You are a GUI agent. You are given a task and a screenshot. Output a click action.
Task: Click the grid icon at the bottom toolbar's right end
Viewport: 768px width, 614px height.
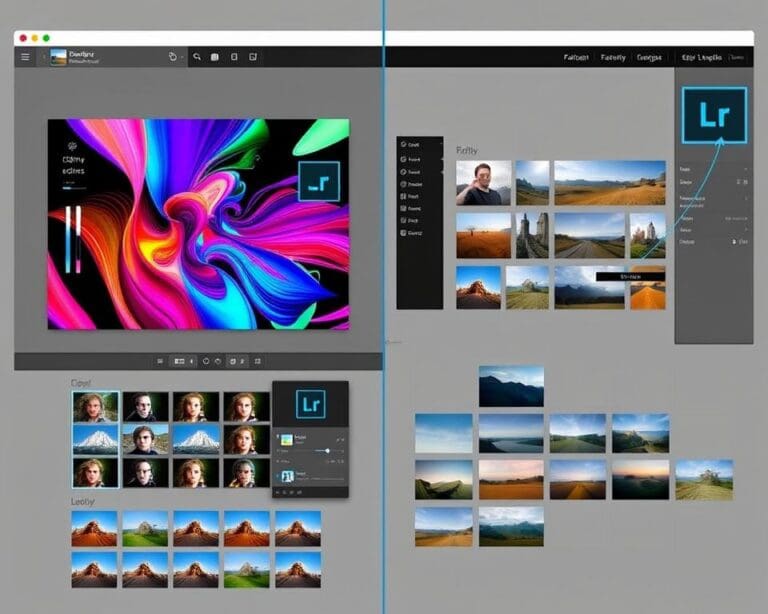(257, 361)
